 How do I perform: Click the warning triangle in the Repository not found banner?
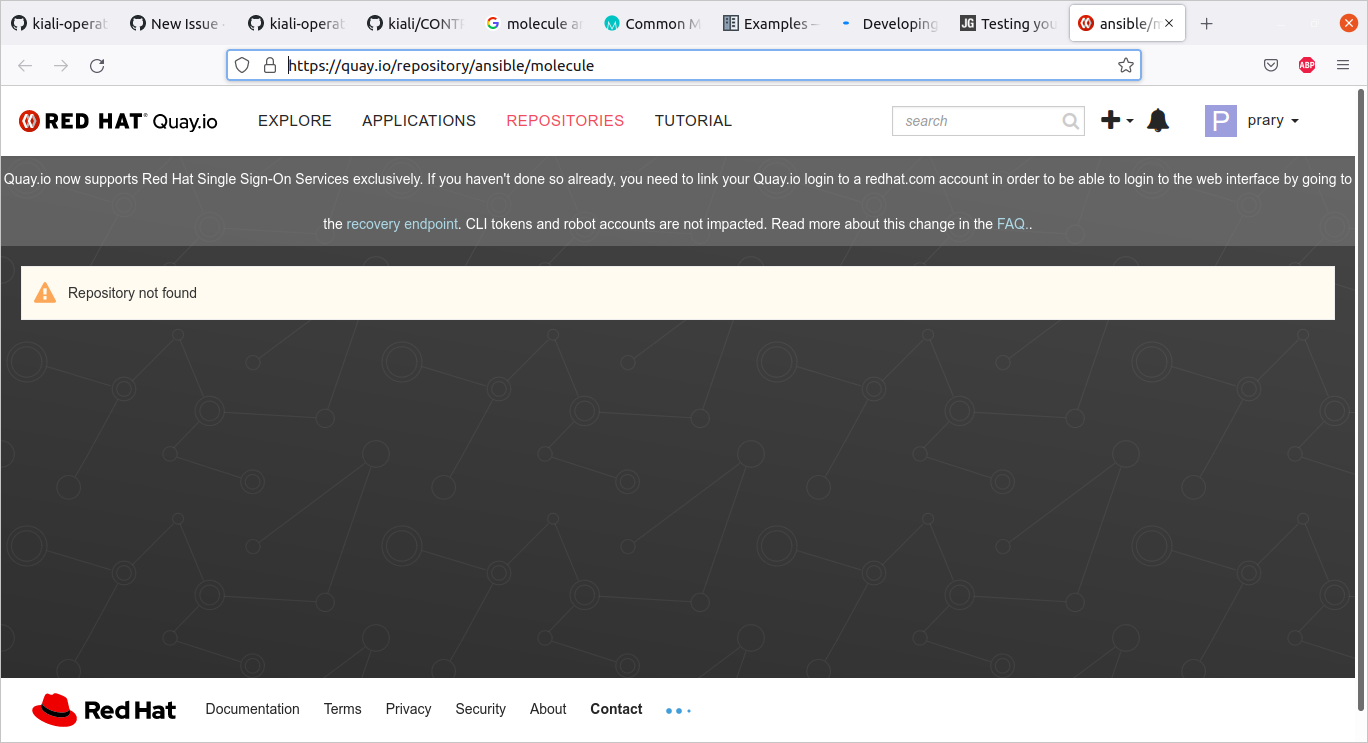(x=45, y=292)
